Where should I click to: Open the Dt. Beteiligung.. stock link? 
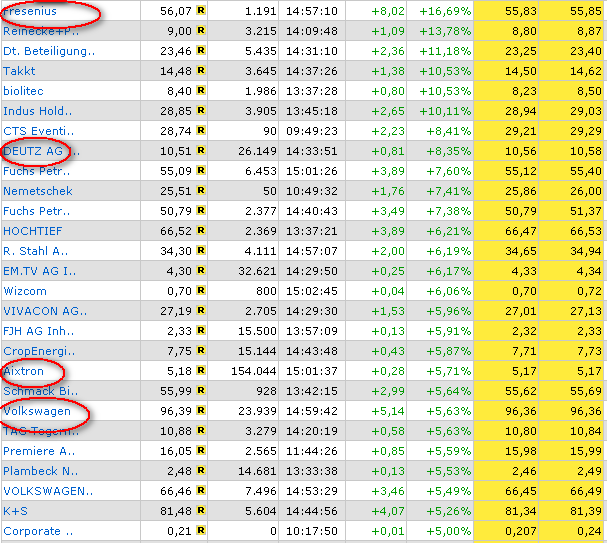pyautogui.click(x=49, y=51)
